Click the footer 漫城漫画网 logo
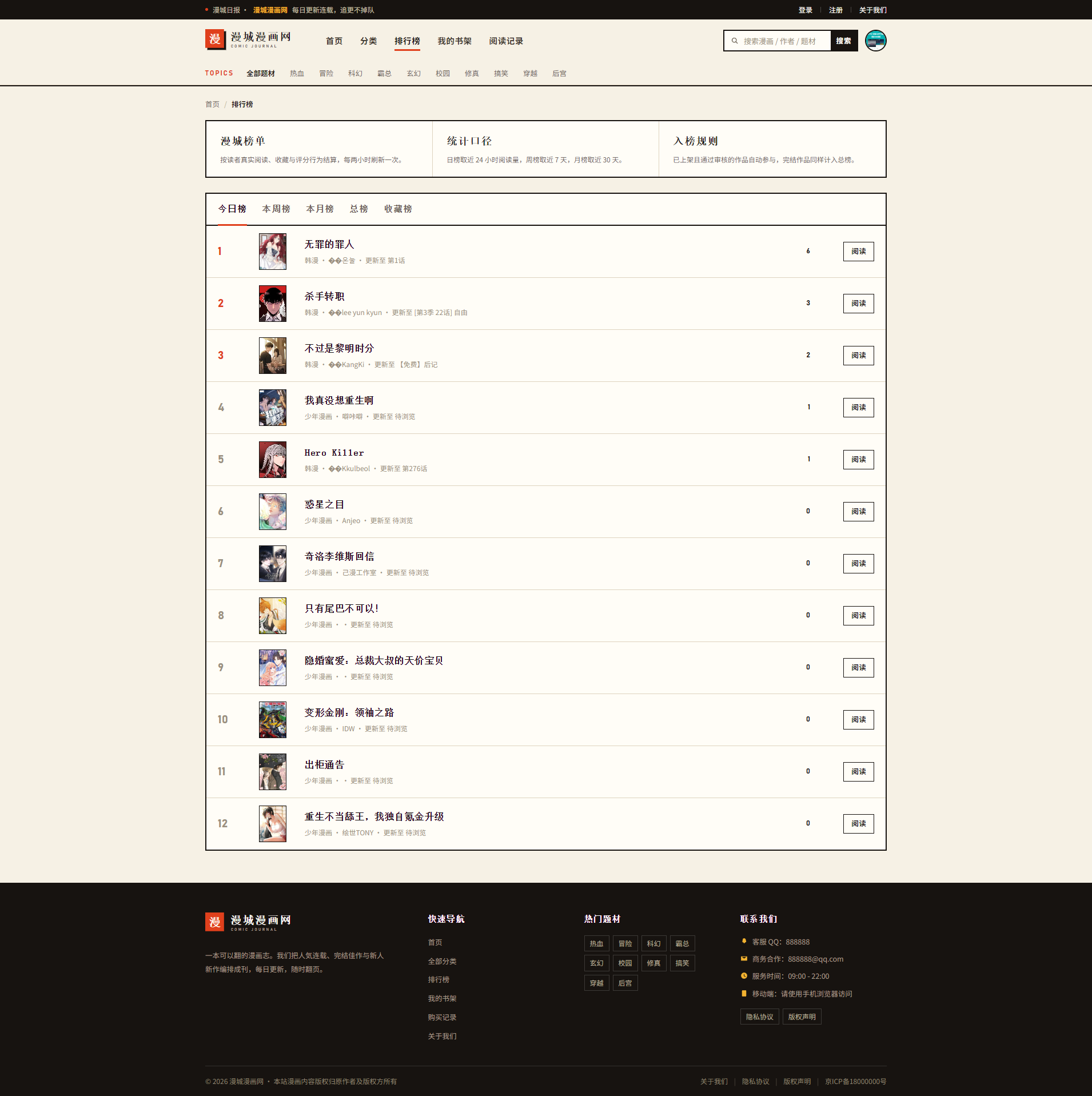Image resolution: width=1092 pixels, height=1096 pixels. tap(248, 922)
